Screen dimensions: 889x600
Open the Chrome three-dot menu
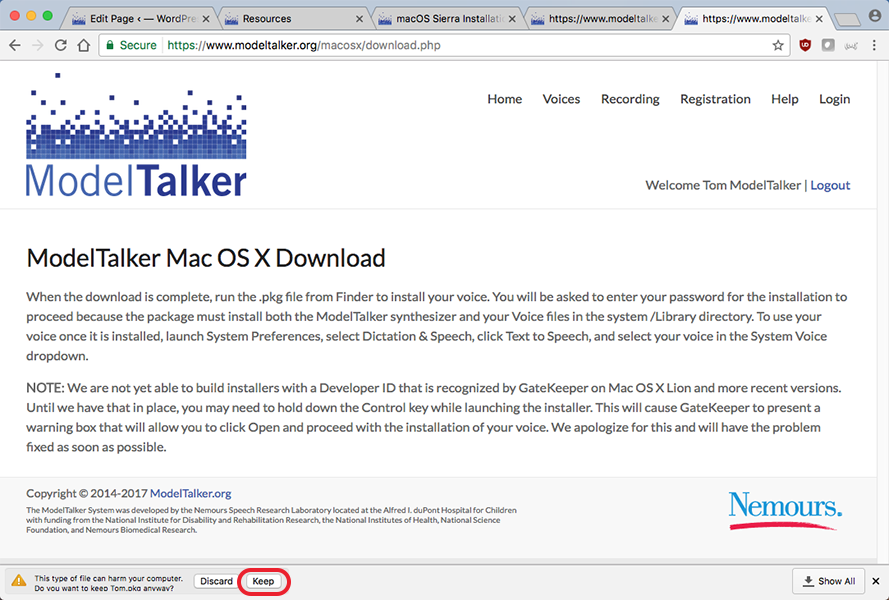874,45
